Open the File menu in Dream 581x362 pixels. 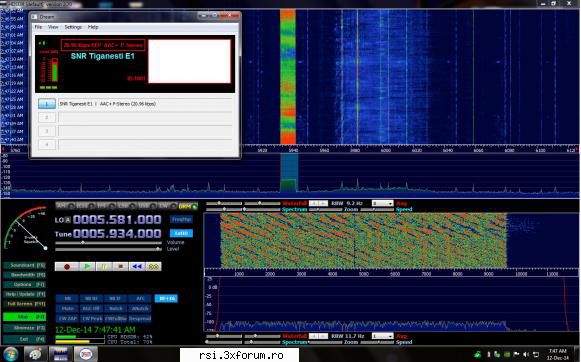pyautogui.click(x=38, y=27)
